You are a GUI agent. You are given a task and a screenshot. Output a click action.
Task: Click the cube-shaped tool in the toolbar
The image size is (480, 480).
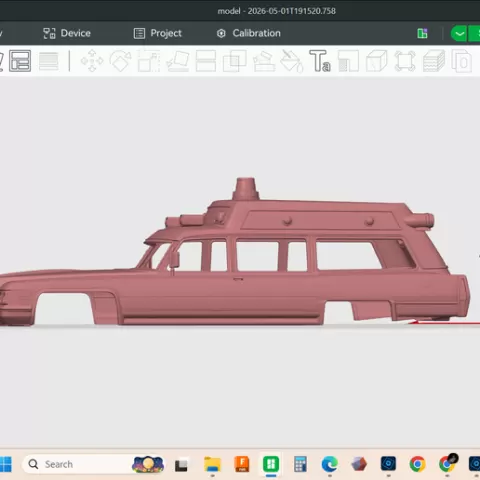click(377, 61)
